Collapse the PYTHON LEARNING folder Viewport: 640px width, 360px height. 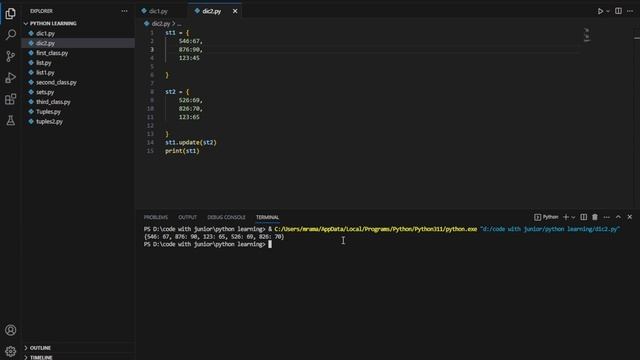[x=53, y=24]
